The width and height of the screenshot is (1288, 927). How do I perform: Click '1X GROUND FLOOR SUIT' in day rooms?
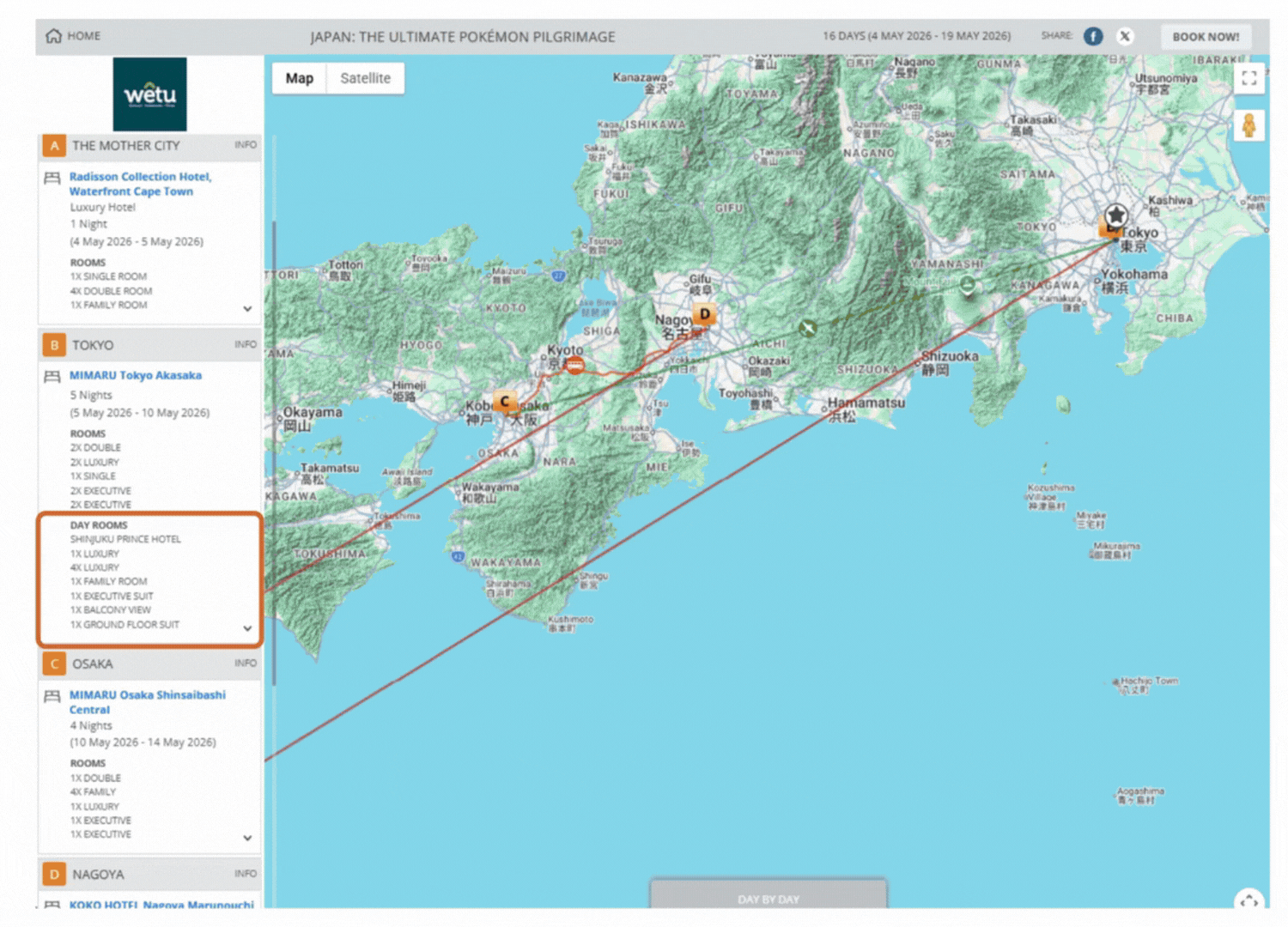(125, 624)
